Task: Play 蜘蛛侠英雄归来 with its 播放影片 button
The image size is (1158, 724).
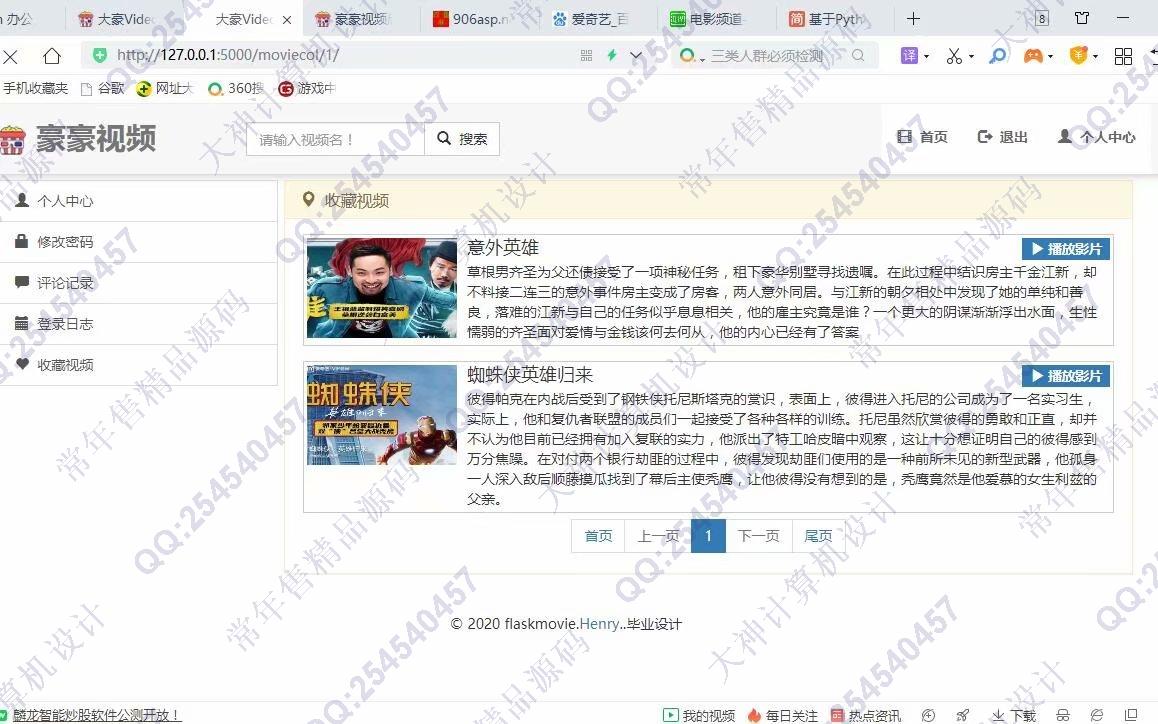Action: 1066,376
